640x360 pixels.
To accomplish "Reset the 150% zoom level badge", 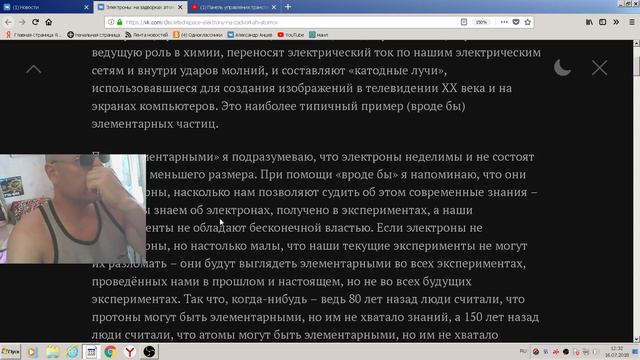I will pos(481,22).
